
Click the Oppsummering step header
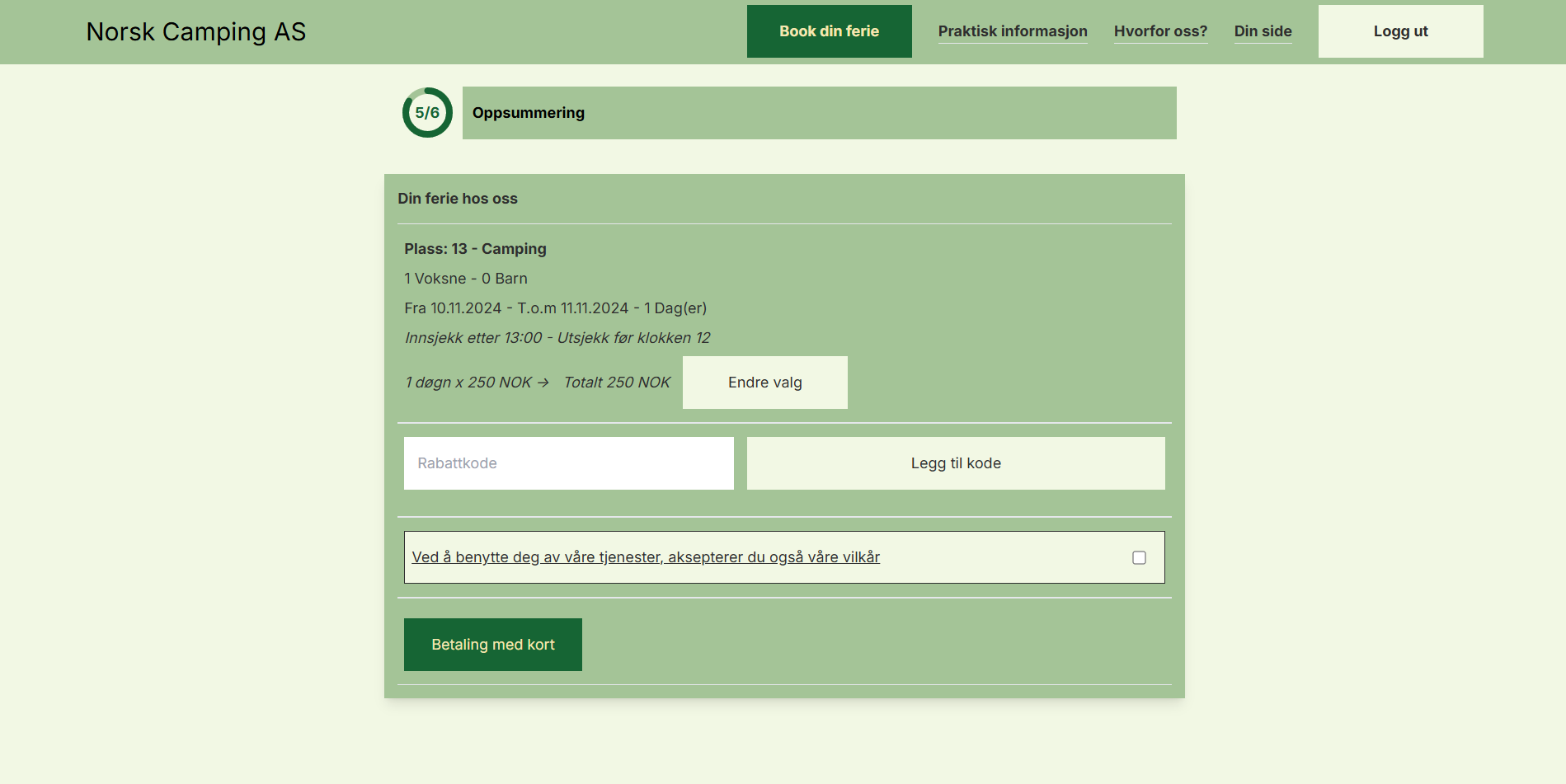coord(819,113)
